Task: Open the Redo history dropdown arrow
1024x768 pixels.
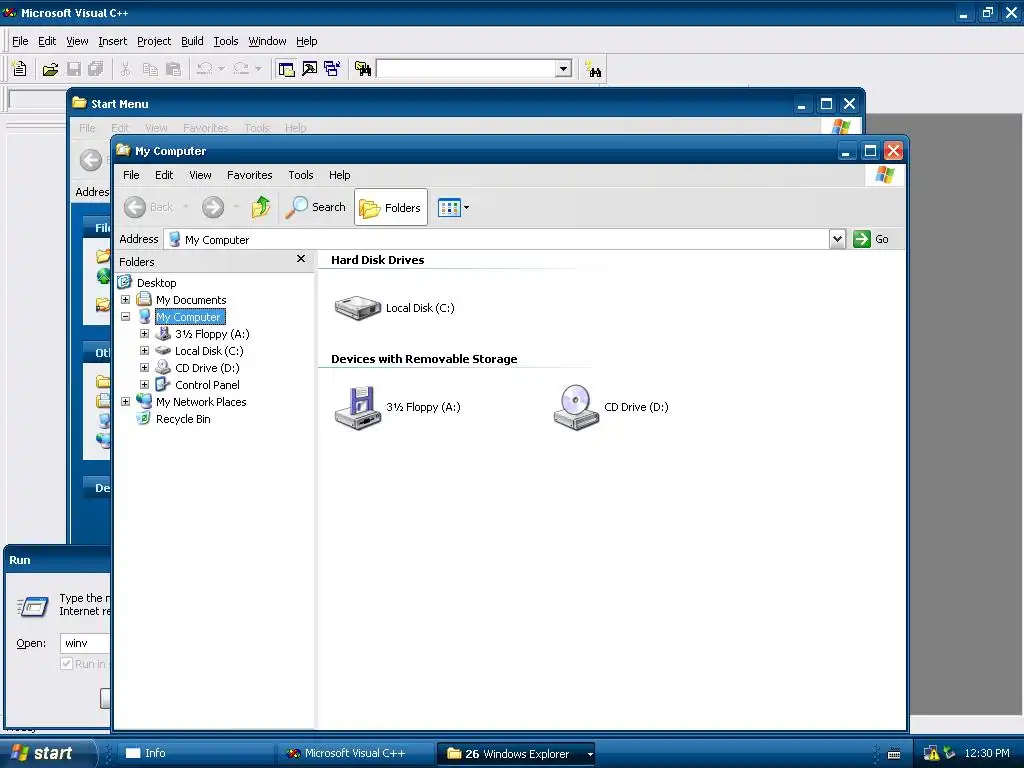Action: point(258,69)
